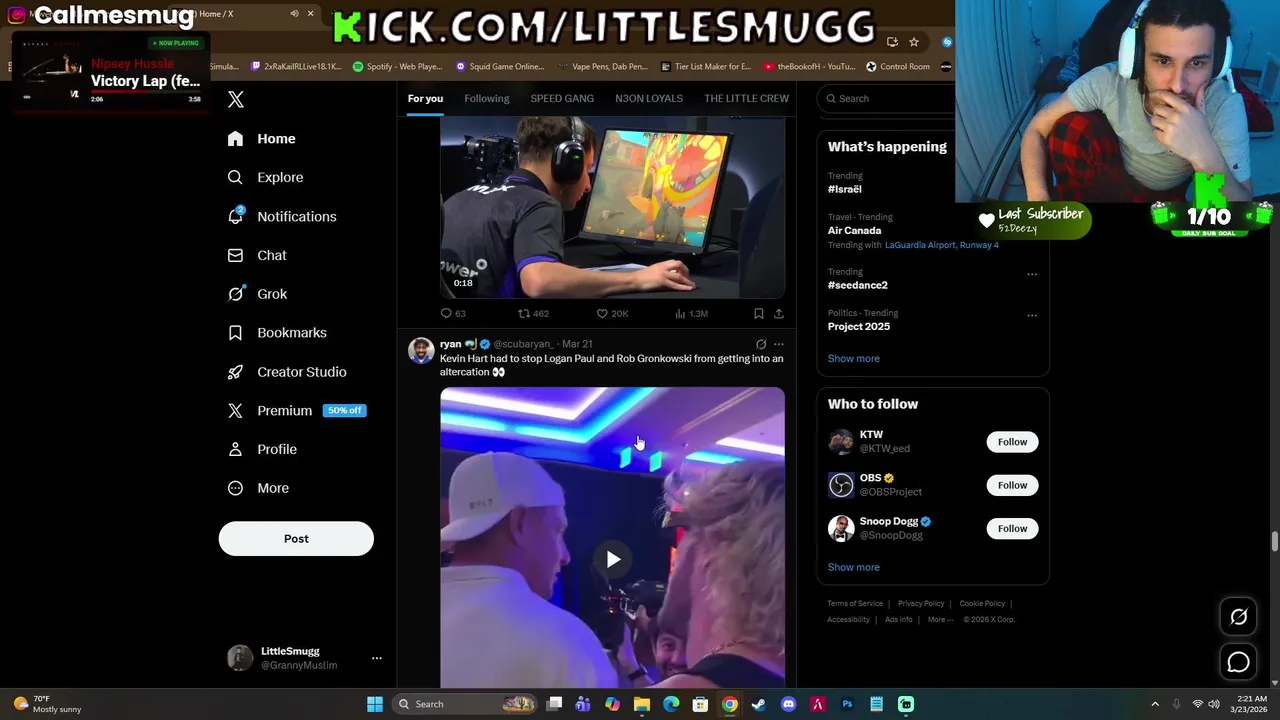Share the gaming video post

(778, 314)
